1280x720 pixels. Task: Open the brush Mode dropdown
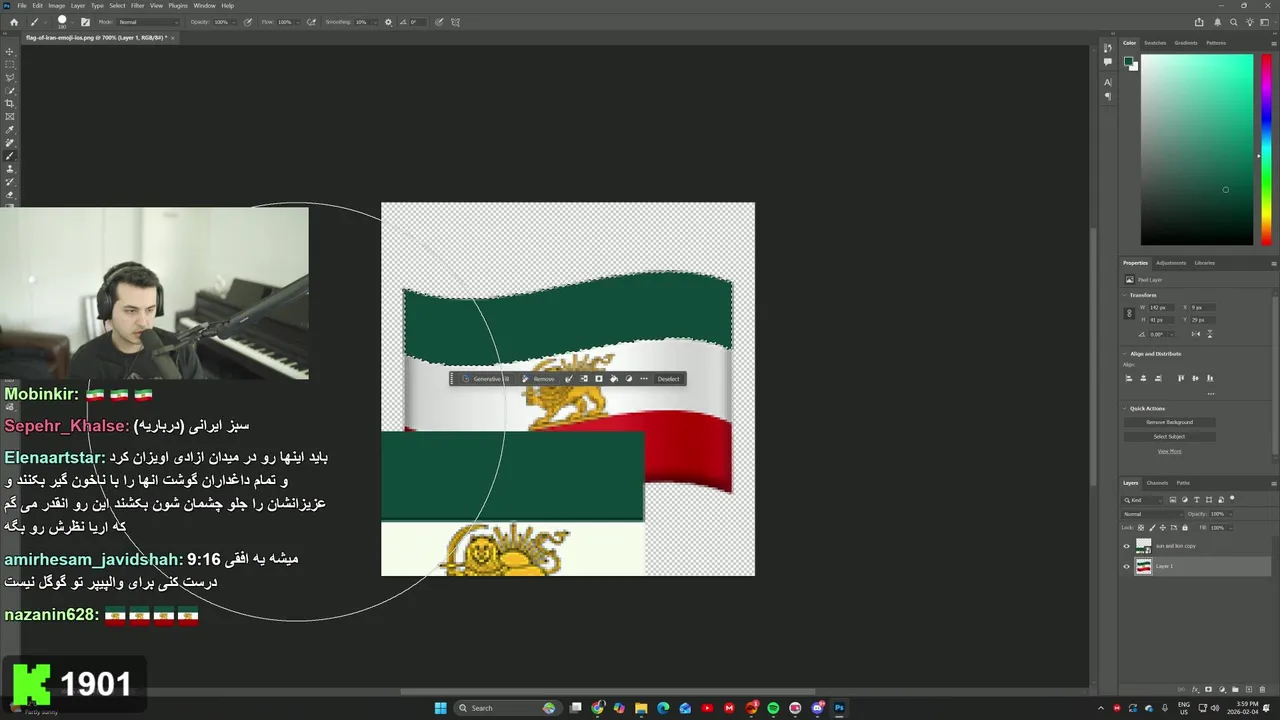[x=148, y=22]
